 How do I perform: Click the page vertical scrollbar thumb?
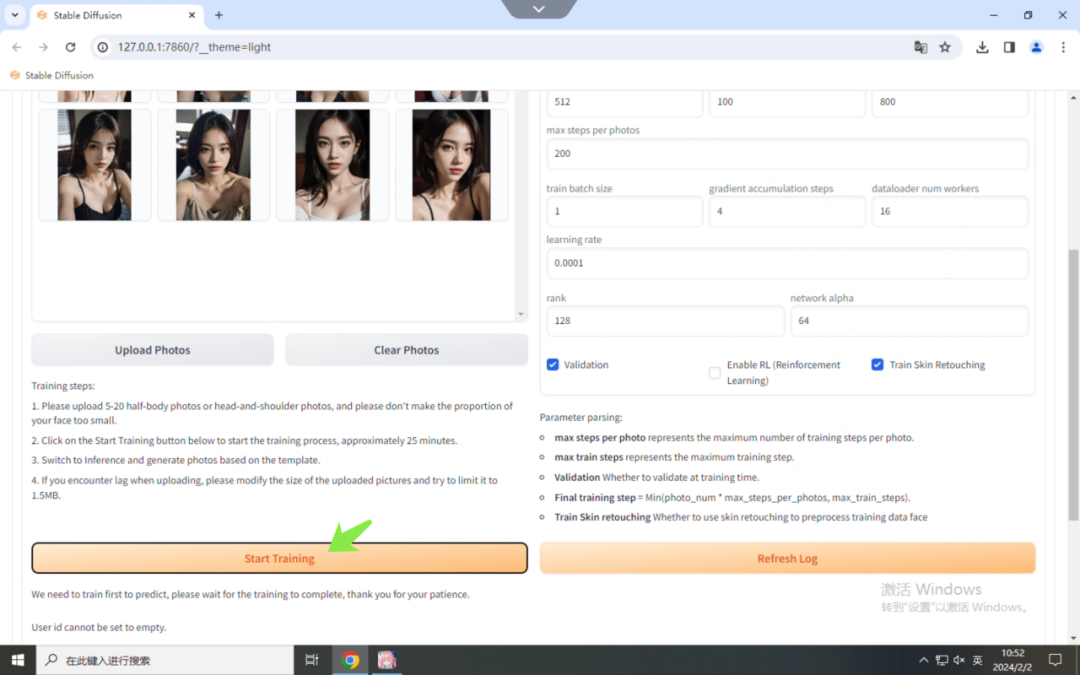click(x=1073, y=384)
